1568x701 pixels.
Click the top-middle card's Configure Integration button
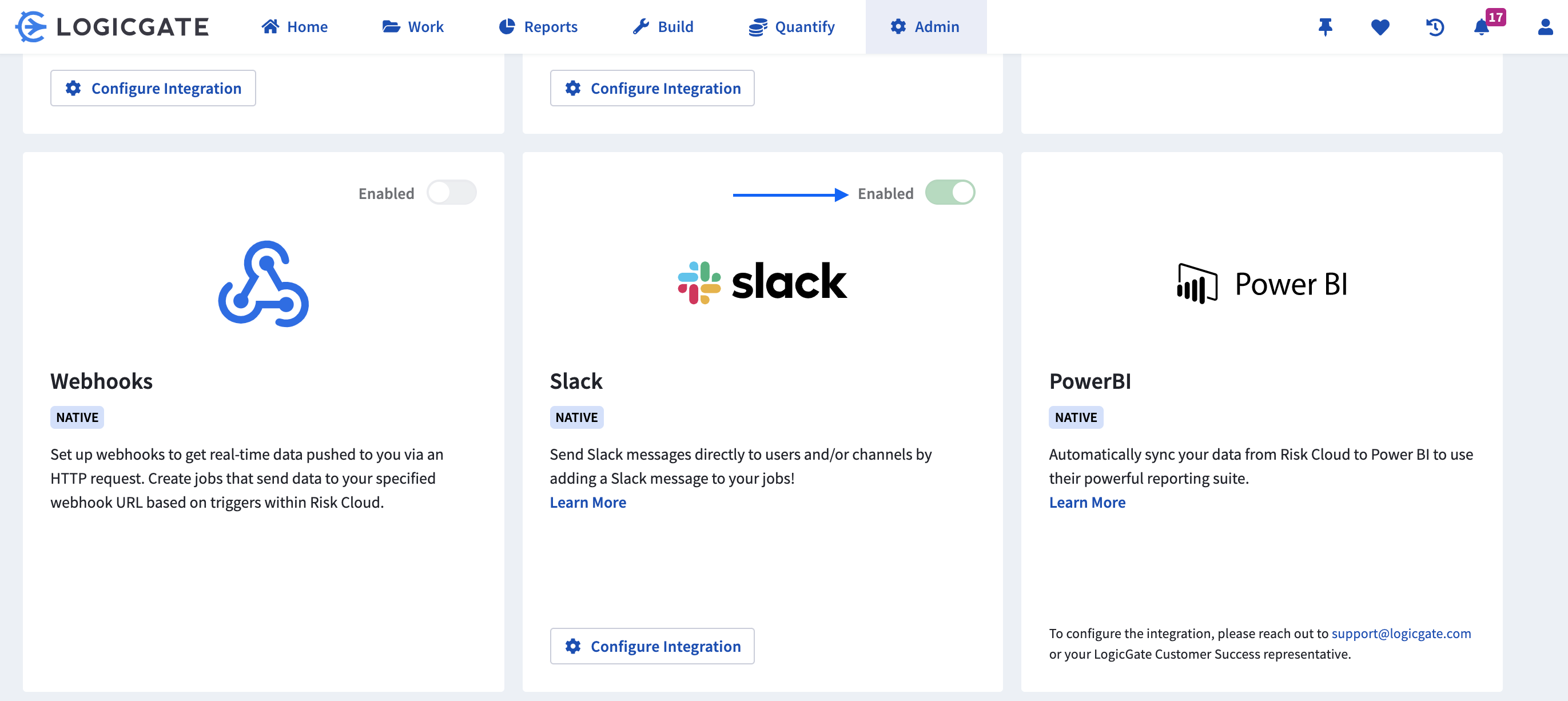pos(652,88)
